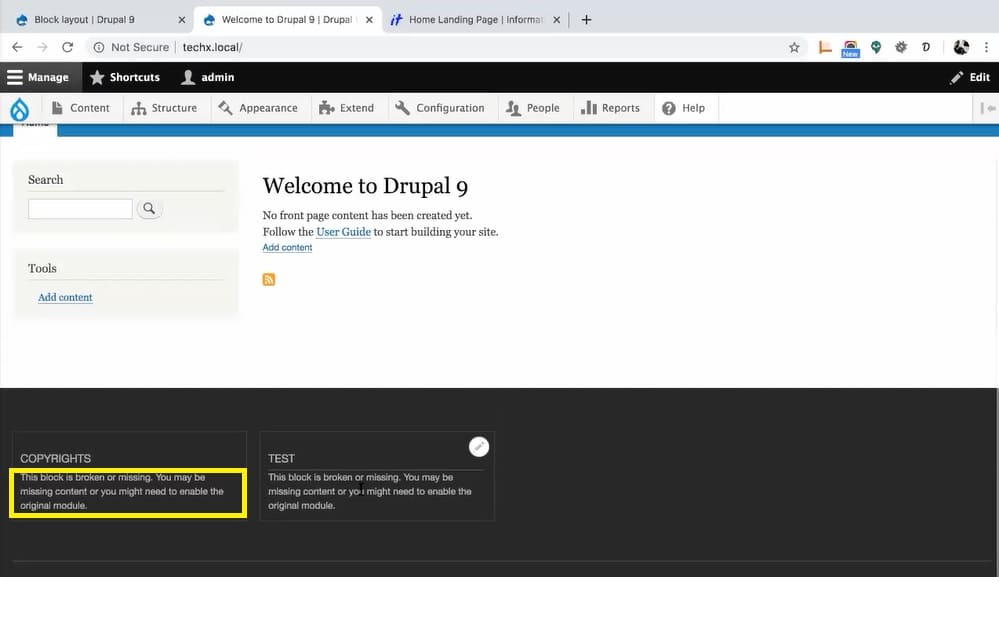
Task: Toggle toolbar orientation arrow icon
Action: coord(988,108)
